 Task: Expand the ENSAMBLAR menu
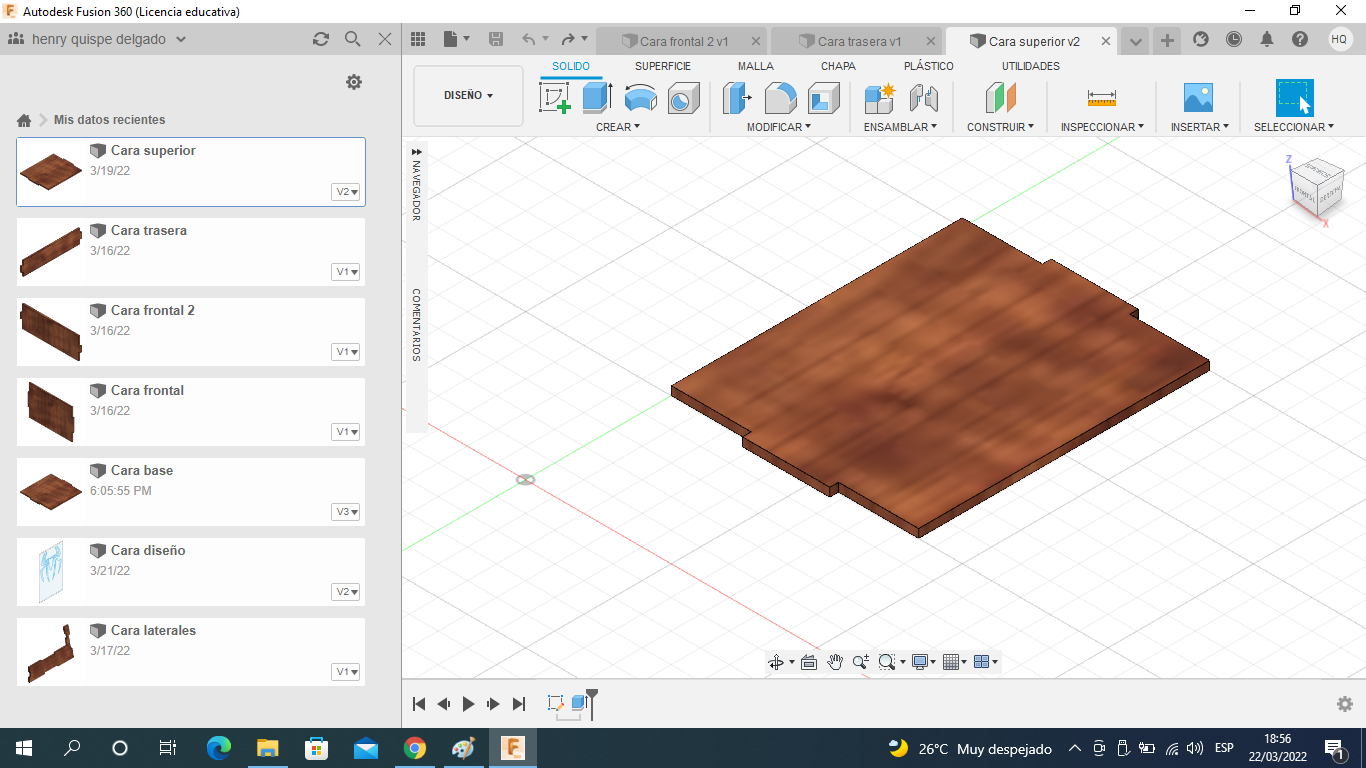(x=900, y=127)
